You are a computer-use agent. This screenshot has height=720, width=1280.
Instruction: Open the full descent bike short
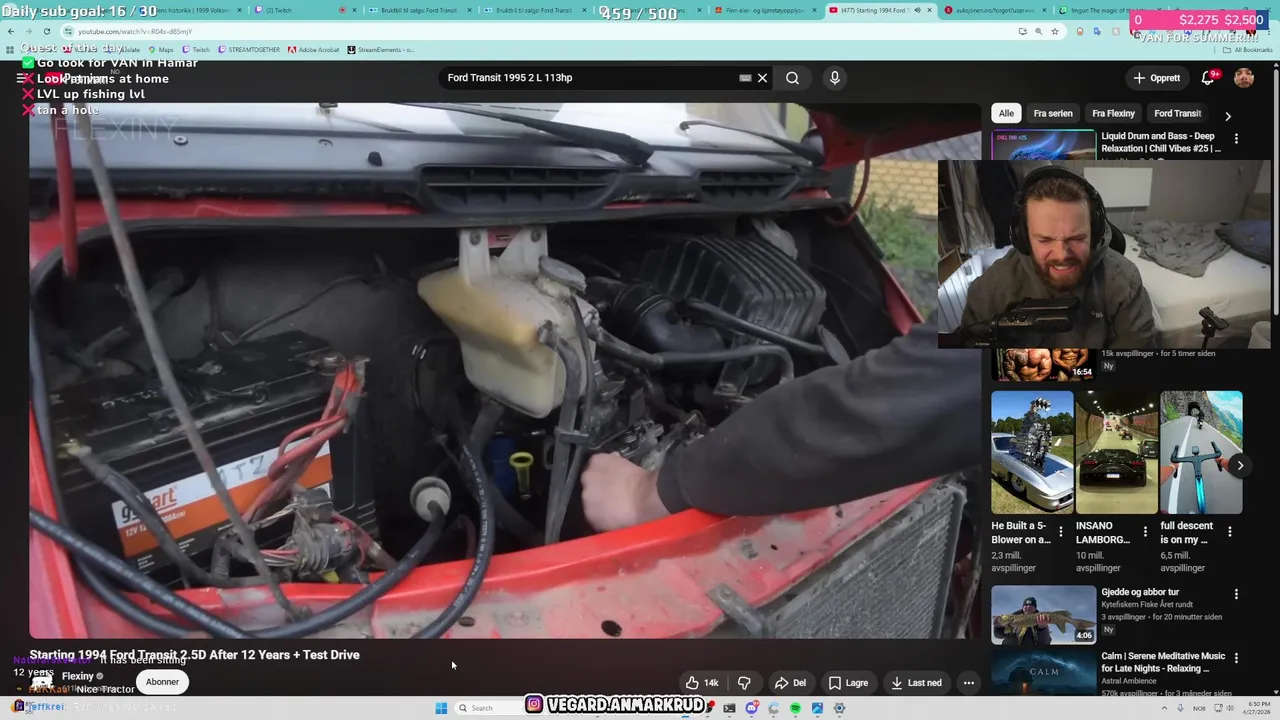tap(1201, 452)
